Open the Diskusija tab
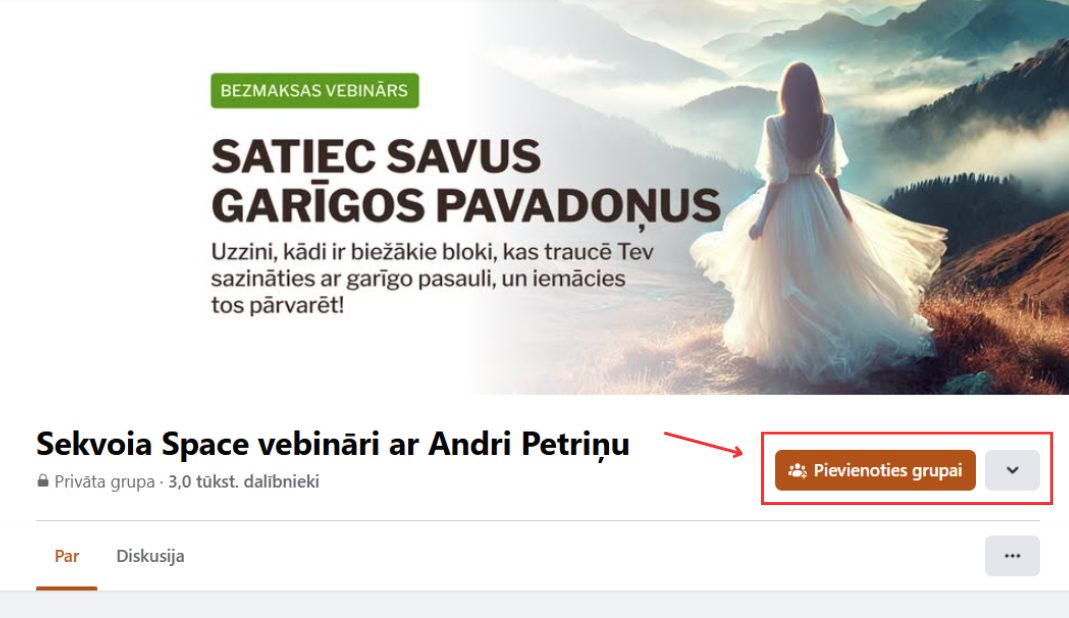The height and width of the screenshot is (618, 1069). [x=150, y=556]
